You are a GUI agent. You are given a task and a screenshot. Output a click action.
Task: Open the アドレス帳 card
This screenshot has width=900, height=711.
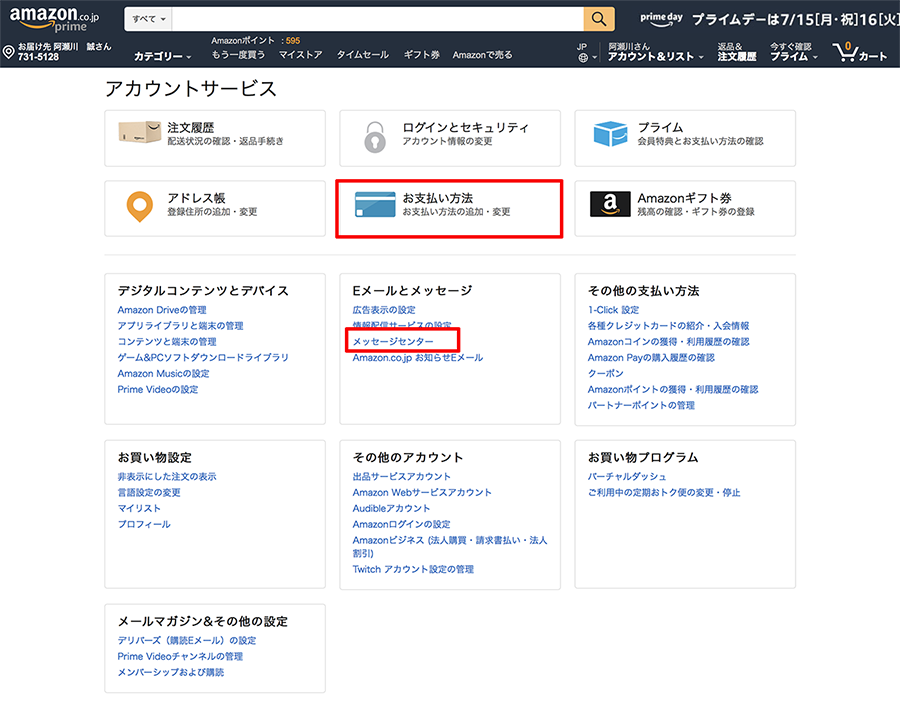click(215, 208)
